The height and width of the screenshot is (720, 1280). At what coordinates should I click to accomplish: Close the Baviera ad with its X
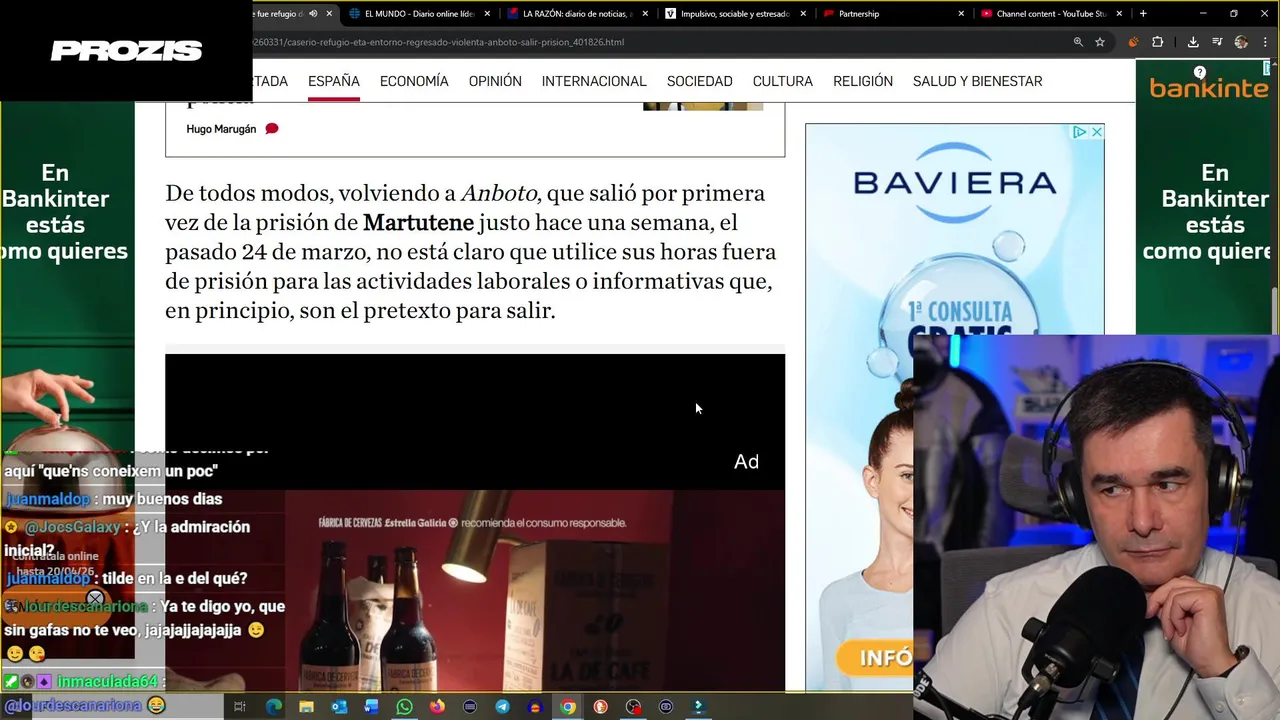click(x=1097, y=132)
